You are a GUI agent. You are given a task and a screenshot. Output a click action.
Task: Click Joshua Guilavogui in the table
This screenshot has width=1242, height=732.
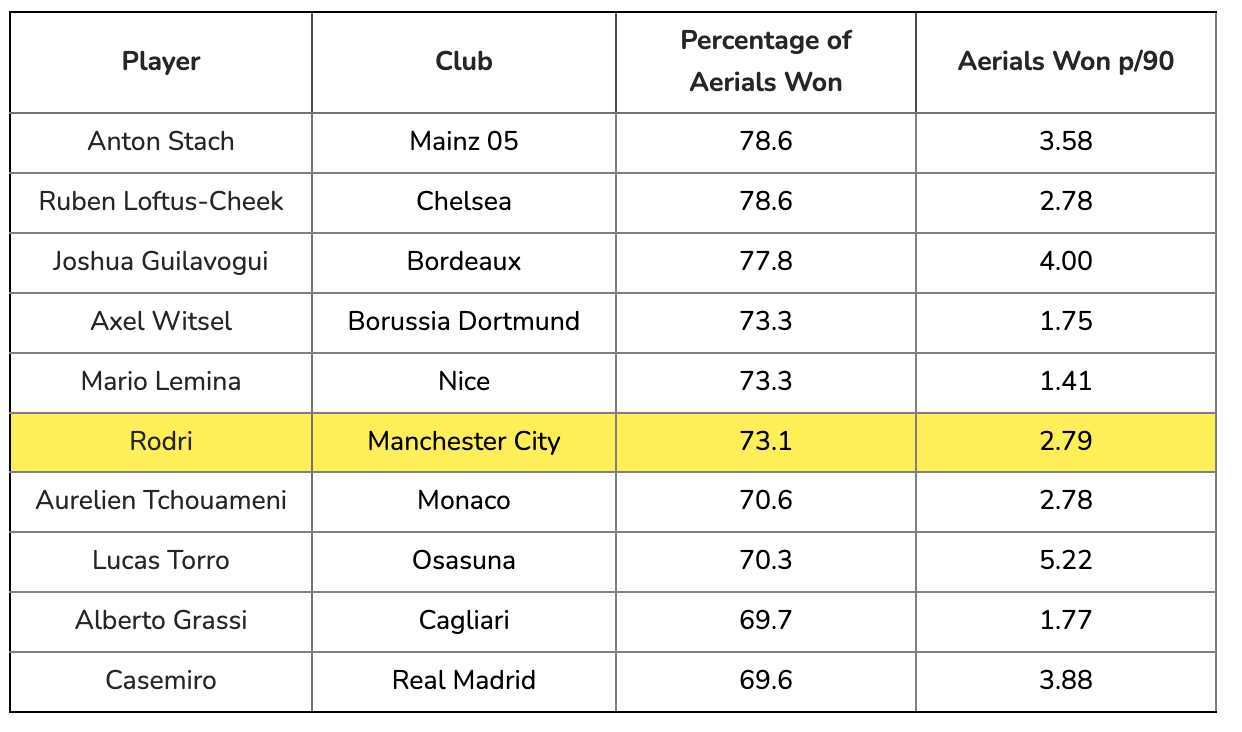tap(161, 262)
